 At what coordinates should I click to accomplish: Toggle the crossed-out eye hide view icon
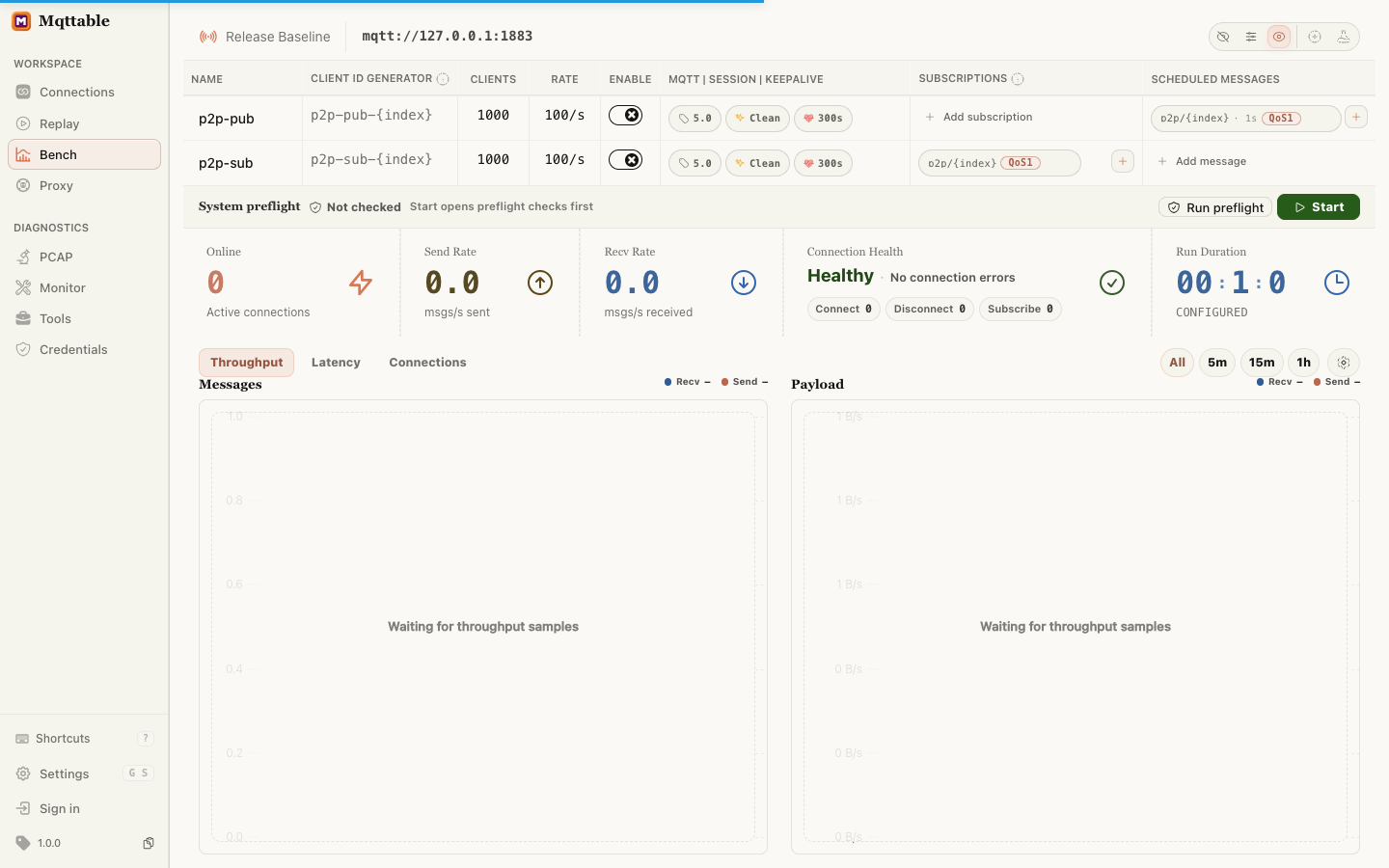[x=1223, y=37]
